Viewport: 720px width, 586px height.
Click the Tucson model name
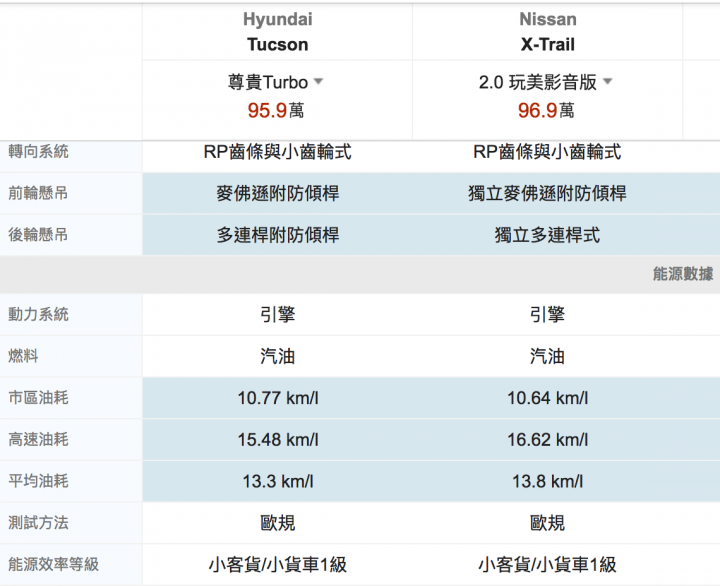(277, 45)
